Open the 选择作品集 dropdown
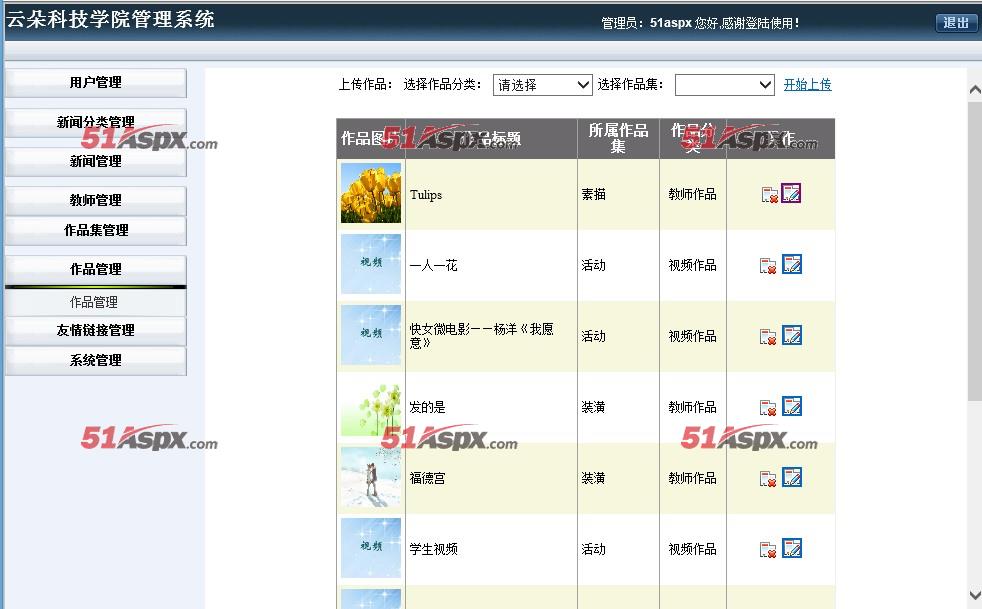 coord(725,85)
